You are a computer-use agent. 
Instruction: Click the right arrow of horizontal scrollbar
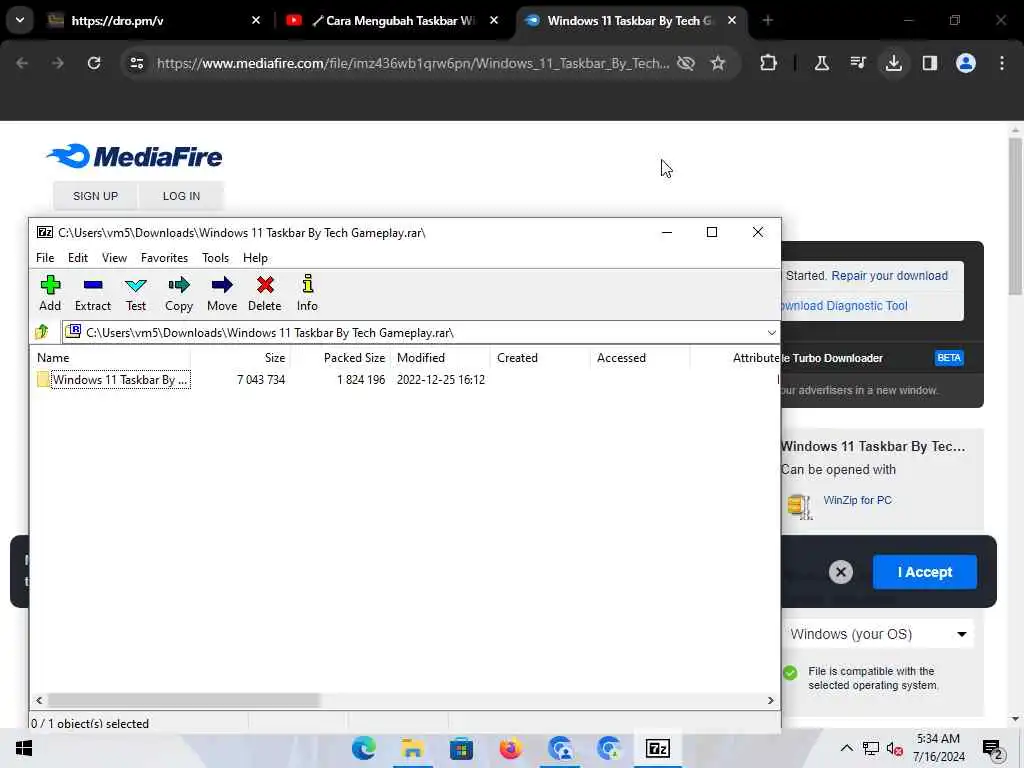[771, 700]
